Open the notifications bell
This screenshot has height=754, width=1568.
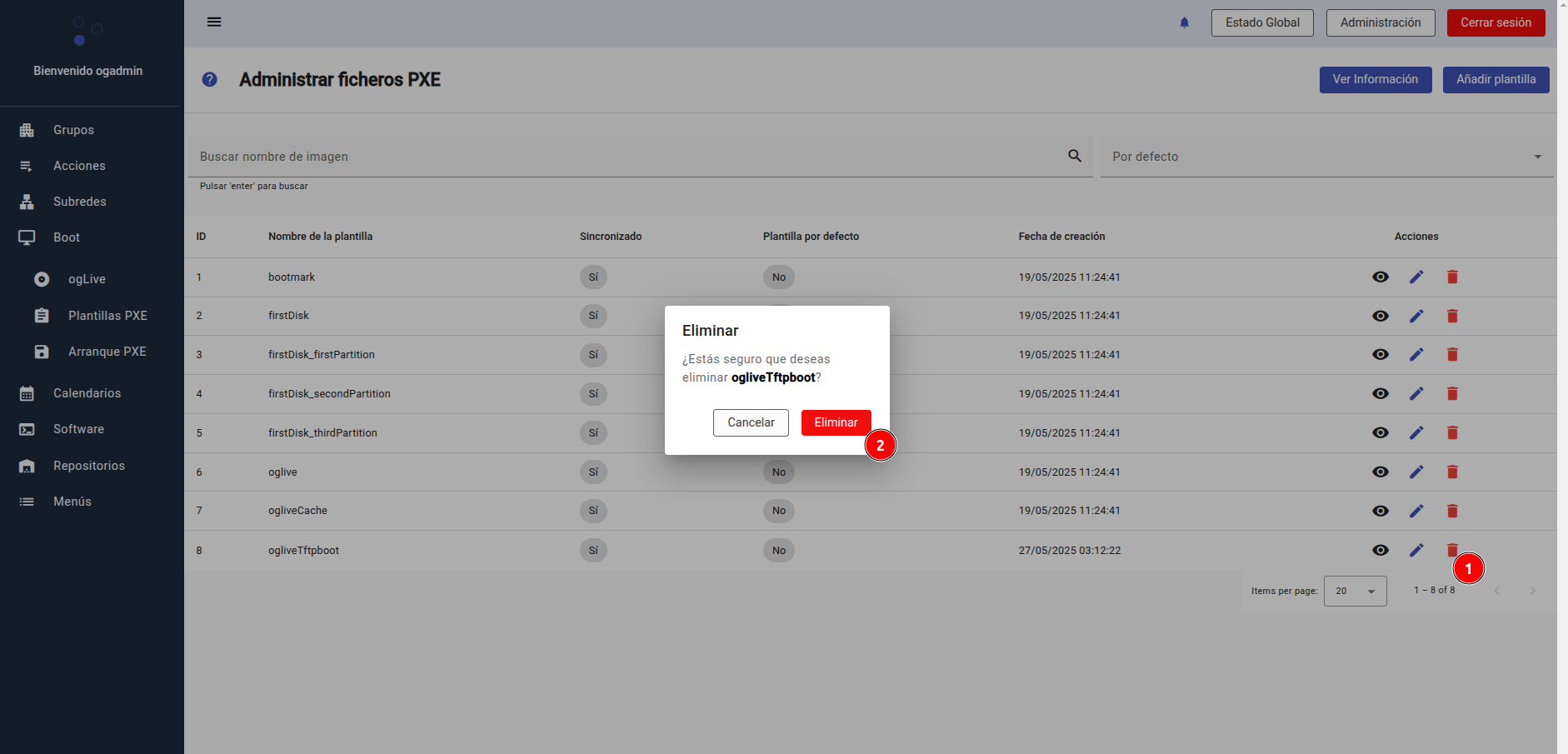1184,22
